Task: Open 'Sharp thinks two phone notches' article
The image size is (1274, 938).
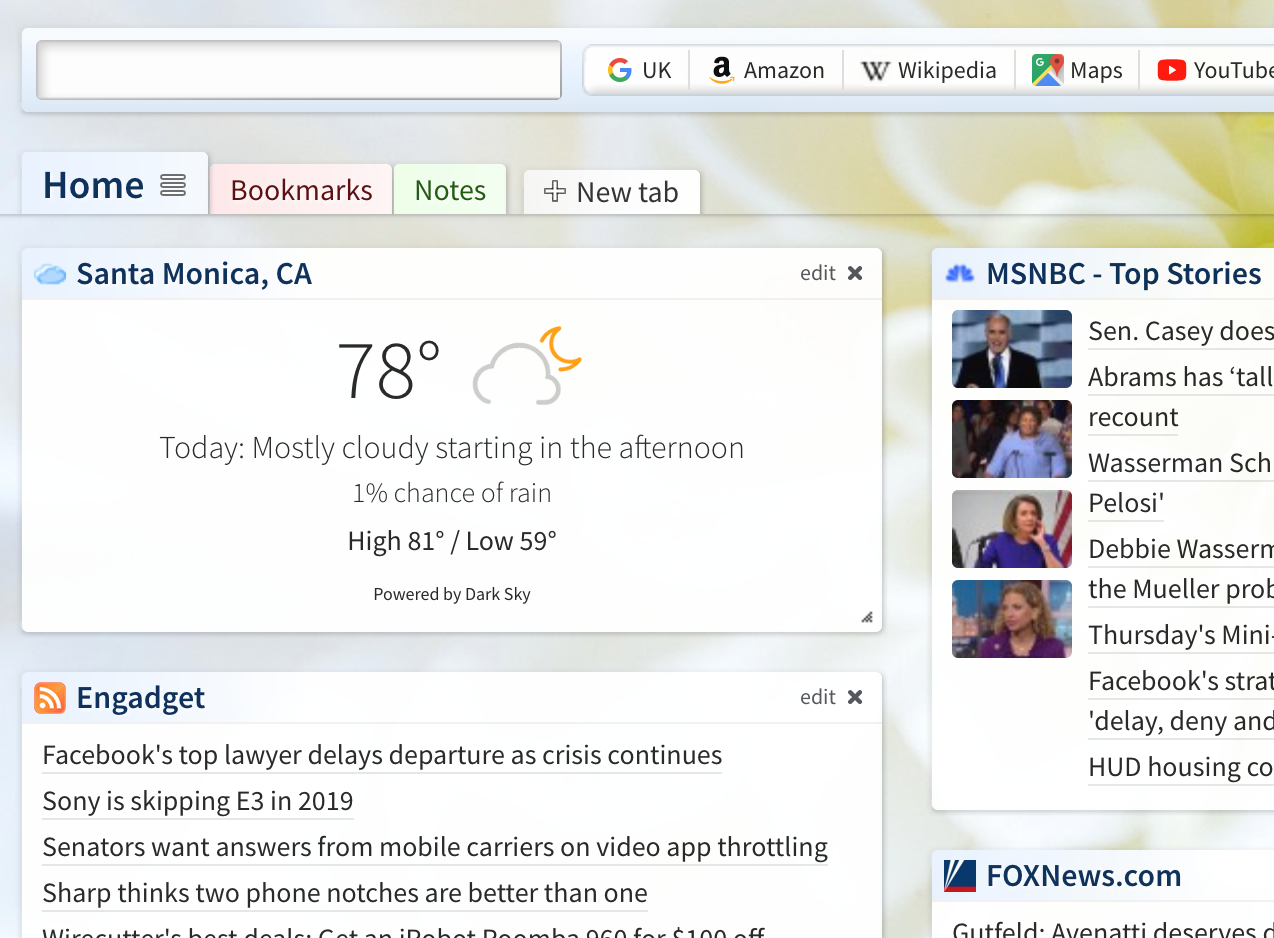Action: point(345,893)
